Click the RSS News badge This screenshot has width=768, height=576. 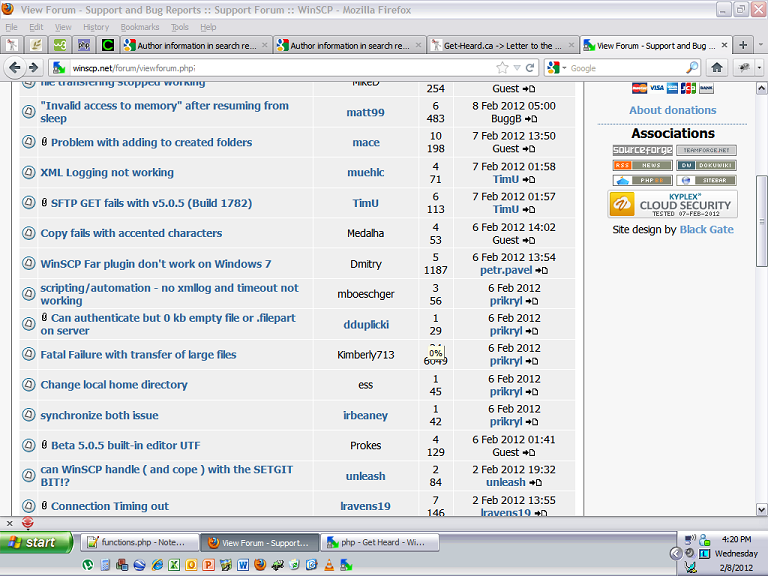click(x=642, y=165)
